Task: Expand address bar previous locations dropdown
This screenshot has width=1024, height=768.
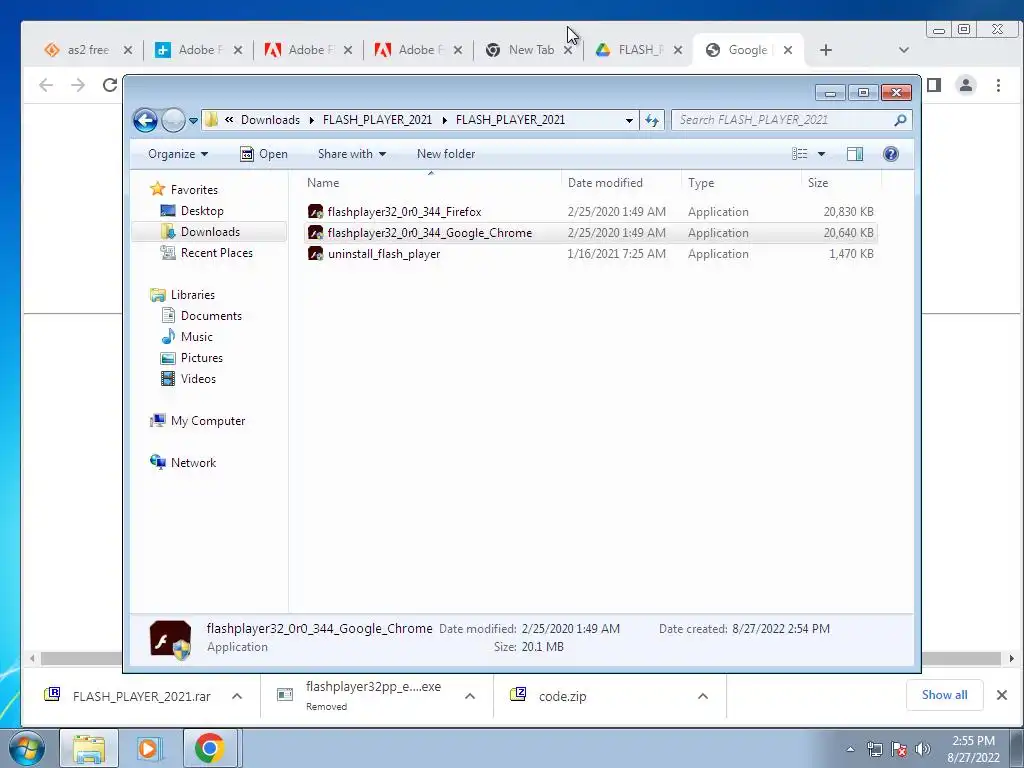Action: click(x=629, y=120)
